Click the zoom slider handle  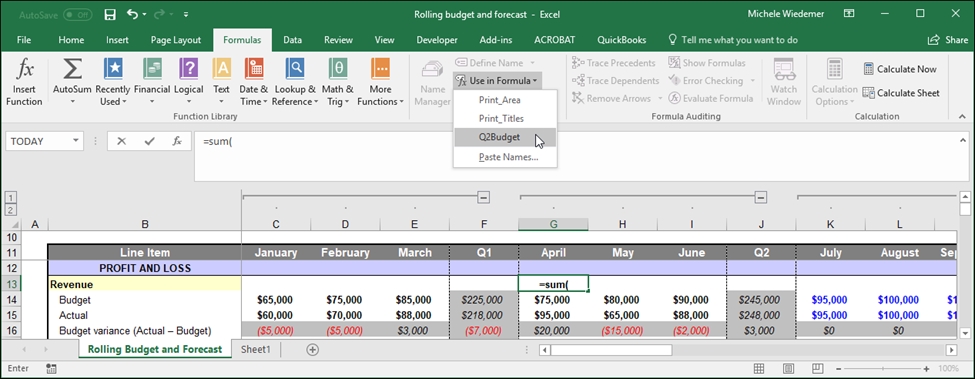click(884, 369)
